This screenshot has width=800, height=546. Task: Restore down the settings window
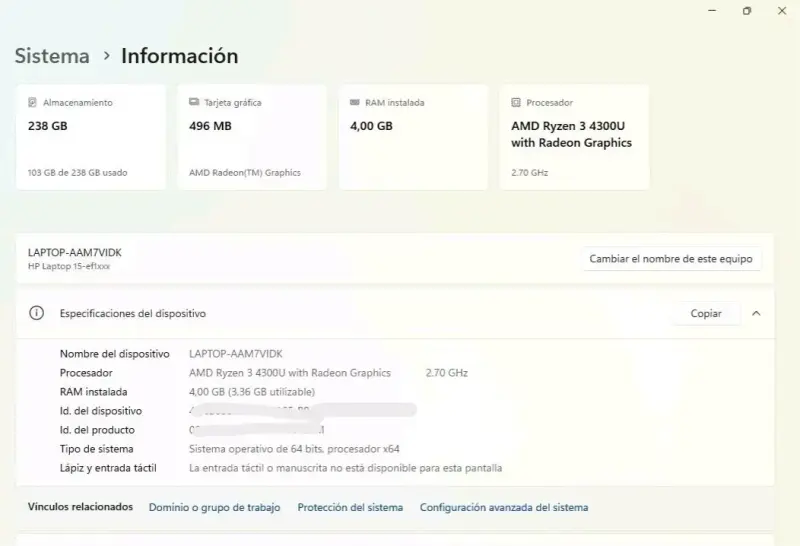[x=747, y=11]
